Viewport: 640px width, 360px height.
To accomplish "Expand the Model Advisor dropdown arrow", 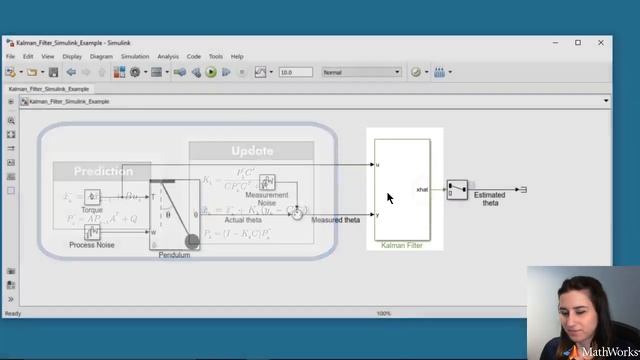I will 427,72.
